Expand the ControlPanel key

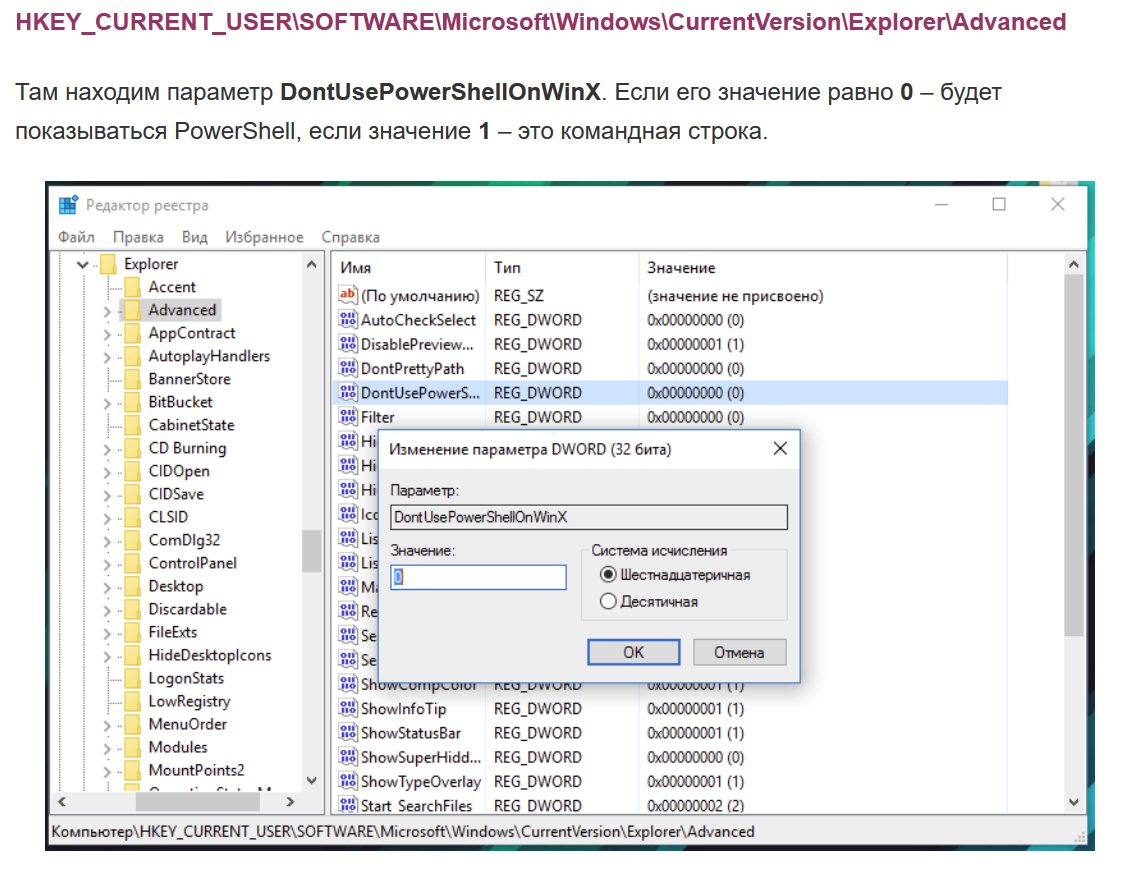coord(107,564)
